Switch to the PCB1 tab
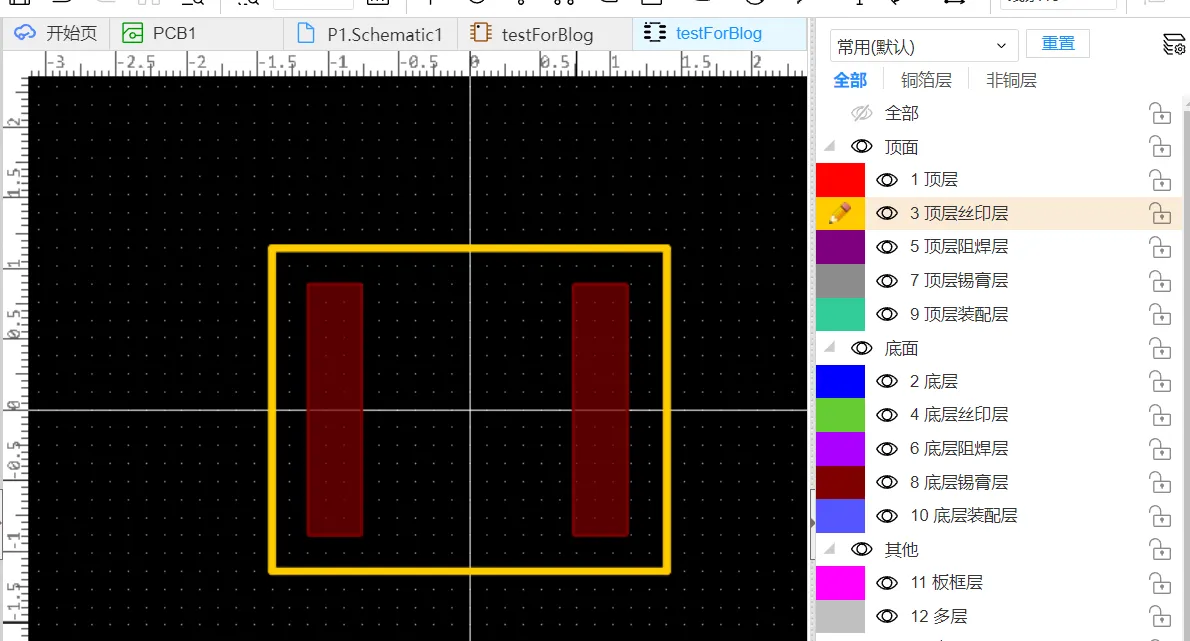1190x641 pixels. pos(159,33)
